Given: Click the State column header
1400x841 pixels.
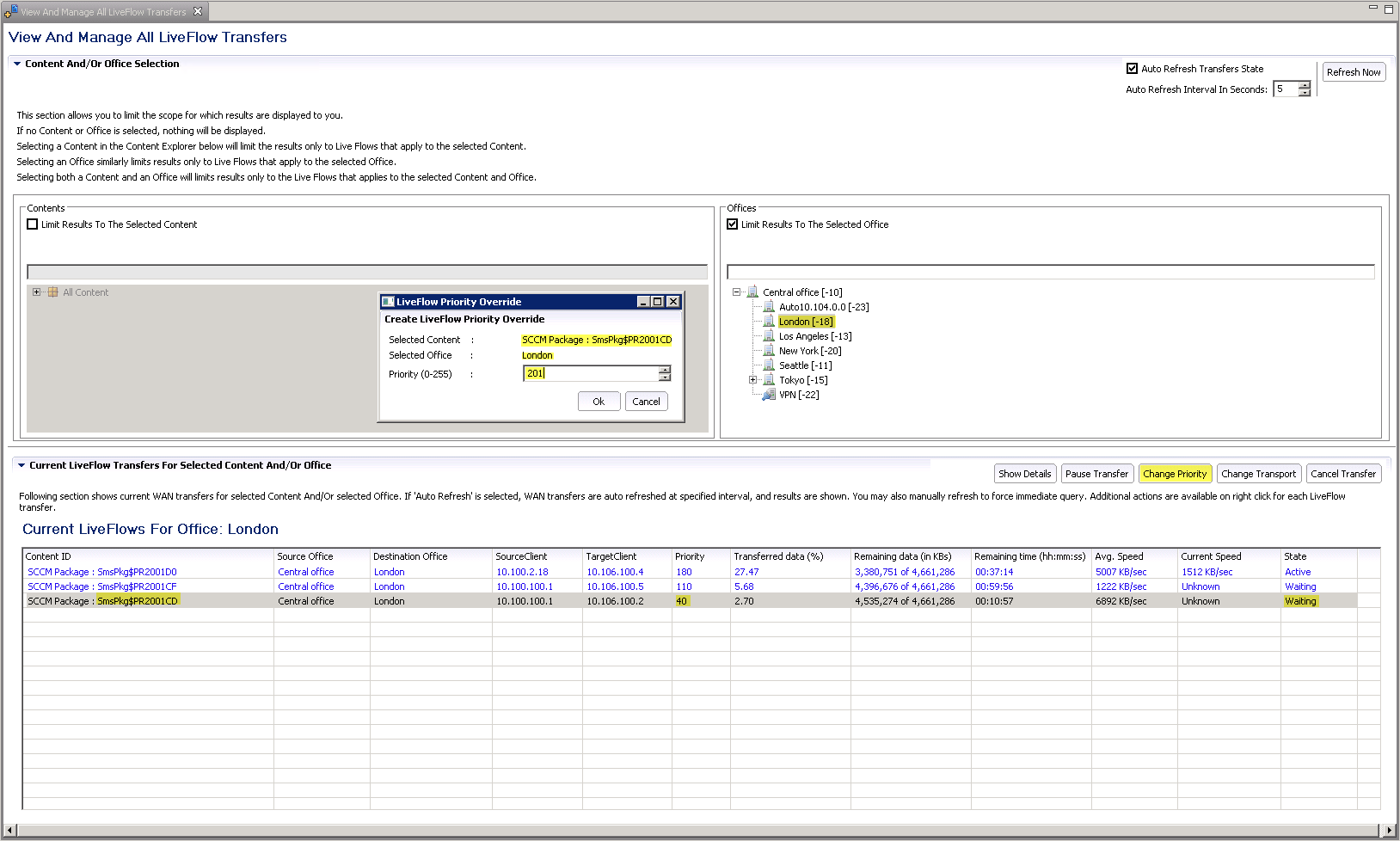Looking at the screenshot, I should click(x=1318, y=556).
